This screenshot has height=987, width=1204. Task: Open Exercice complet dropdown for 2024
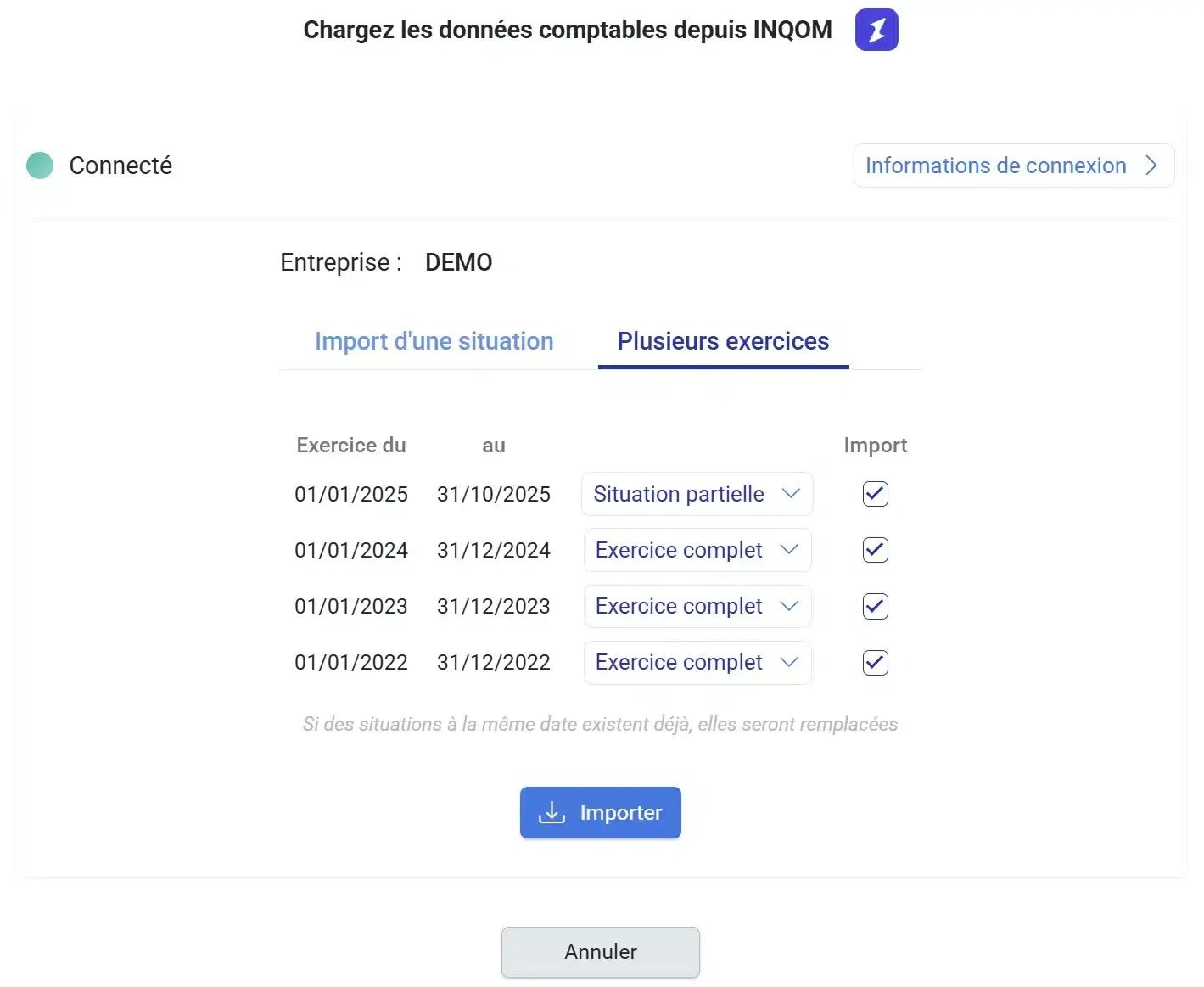click(x=697, y=550)
